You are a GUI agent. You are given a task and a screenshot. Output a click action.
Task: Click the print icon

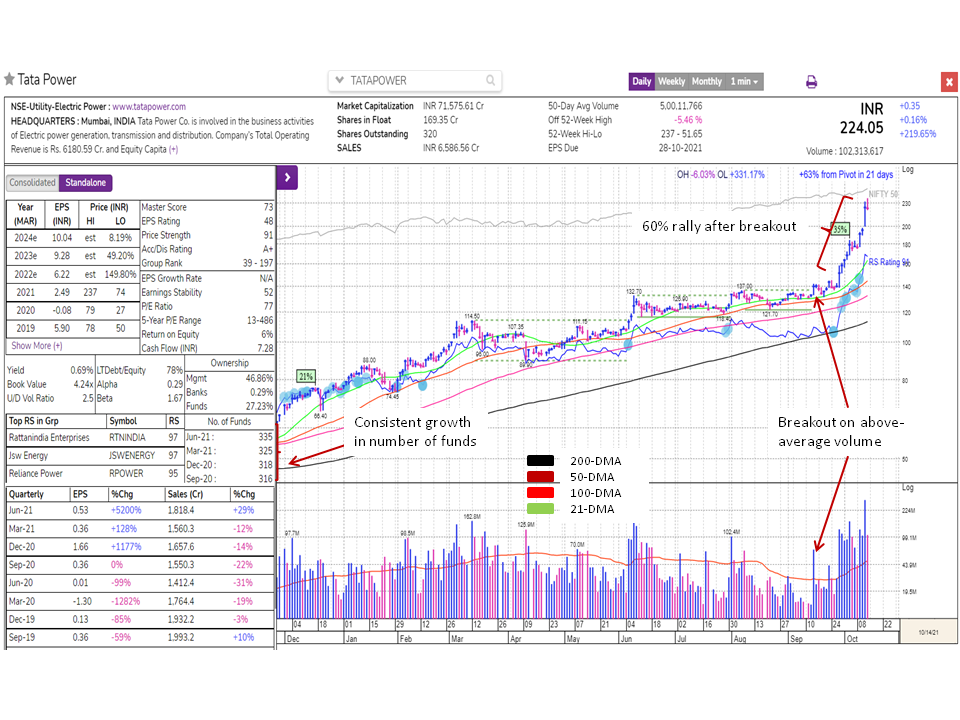tap(811, 81)
